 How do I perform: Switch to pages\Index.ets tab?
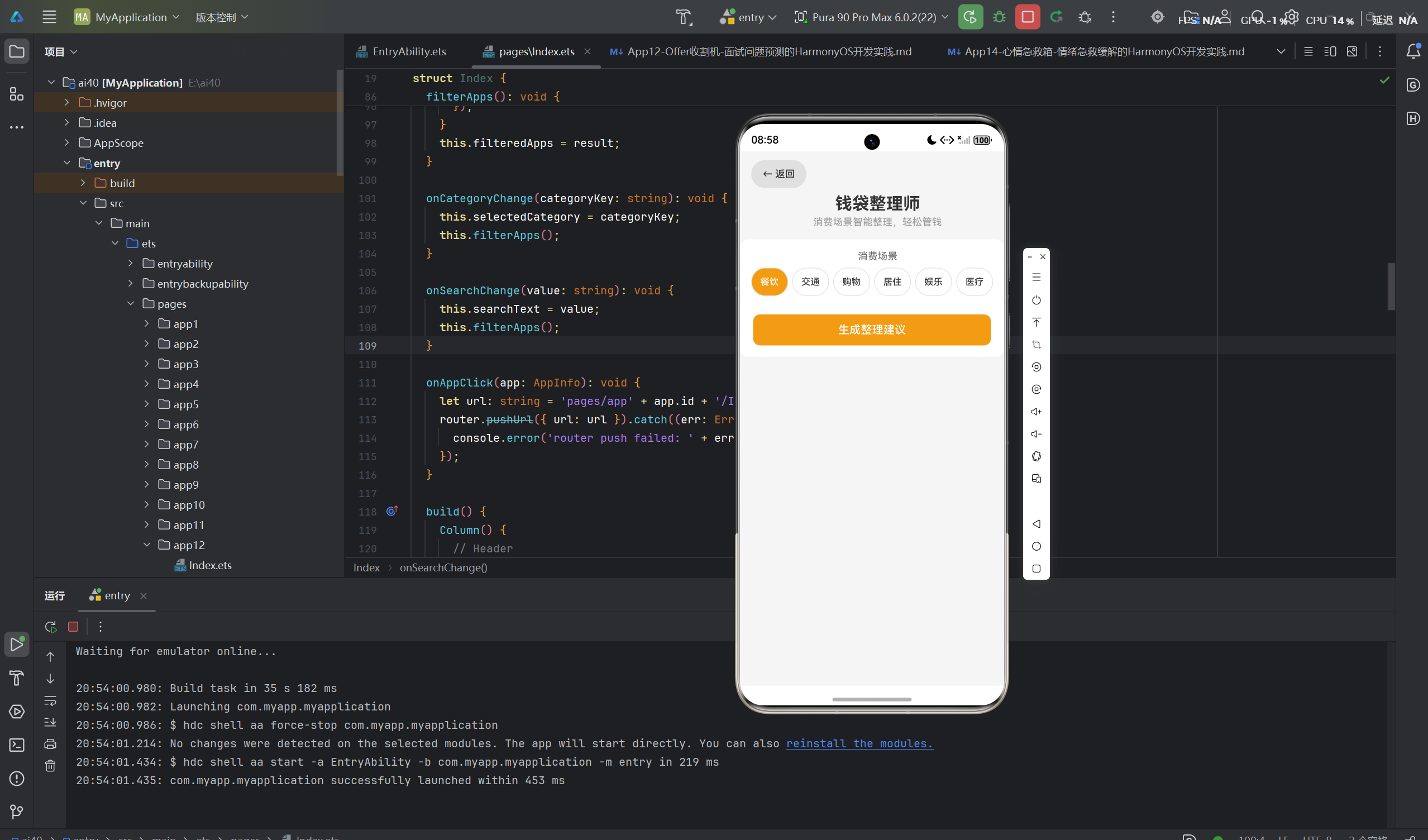tap(529, 51)
